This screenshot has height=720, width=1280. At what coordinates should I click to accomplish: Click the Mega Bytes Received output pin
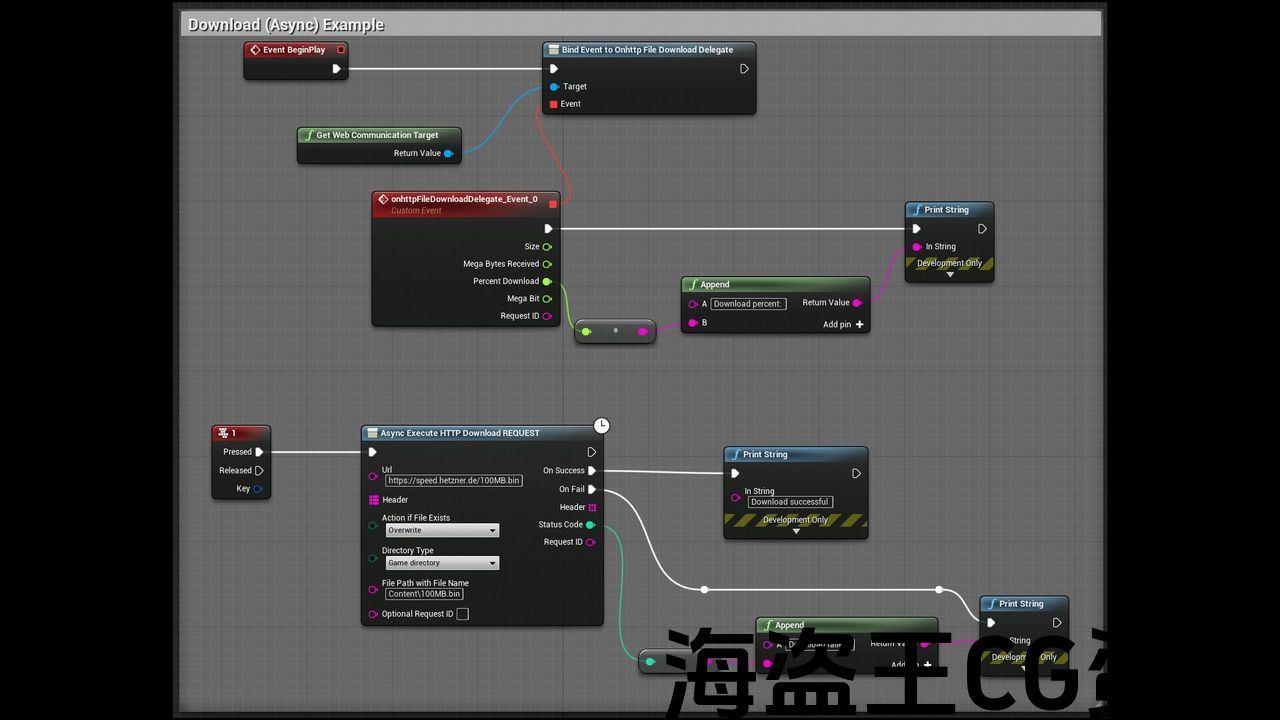[547, 264]
